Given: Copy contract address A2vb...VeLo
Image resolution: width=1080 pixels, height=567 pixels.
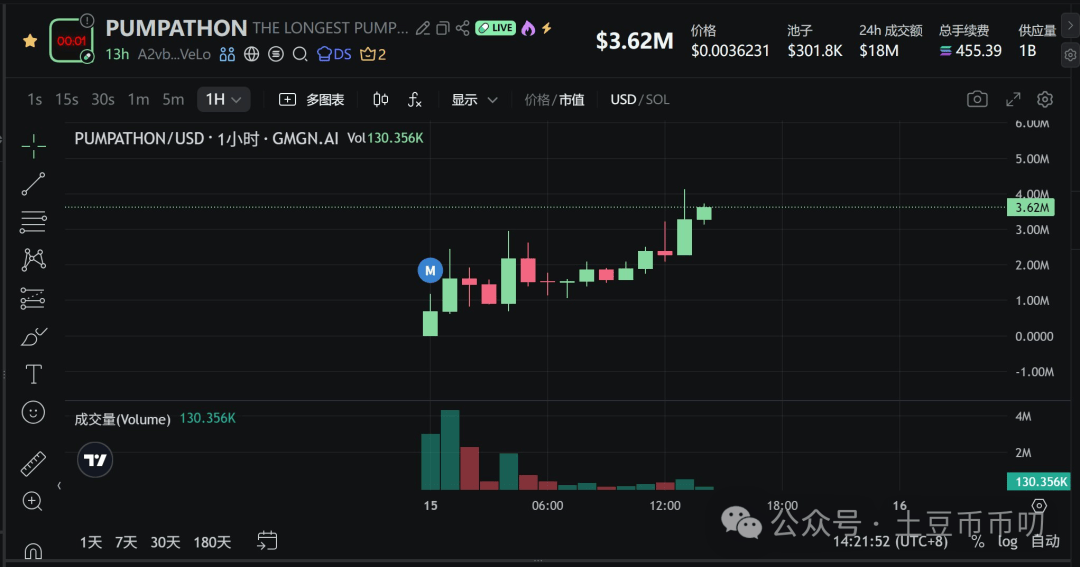Looking at the screenshot, I should coord(174,54).
